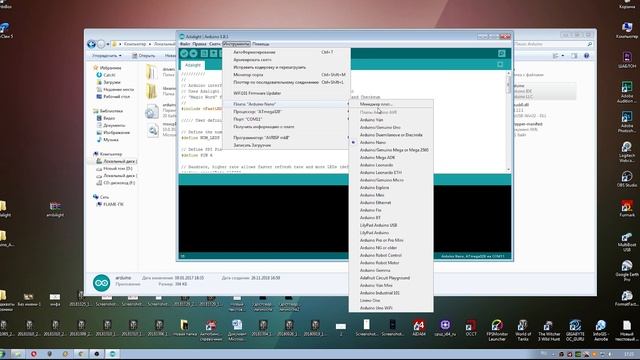Click the New sketch icon in Arduino toolbar
Viewport: 640px width, 360px height.
pos(204,53)
